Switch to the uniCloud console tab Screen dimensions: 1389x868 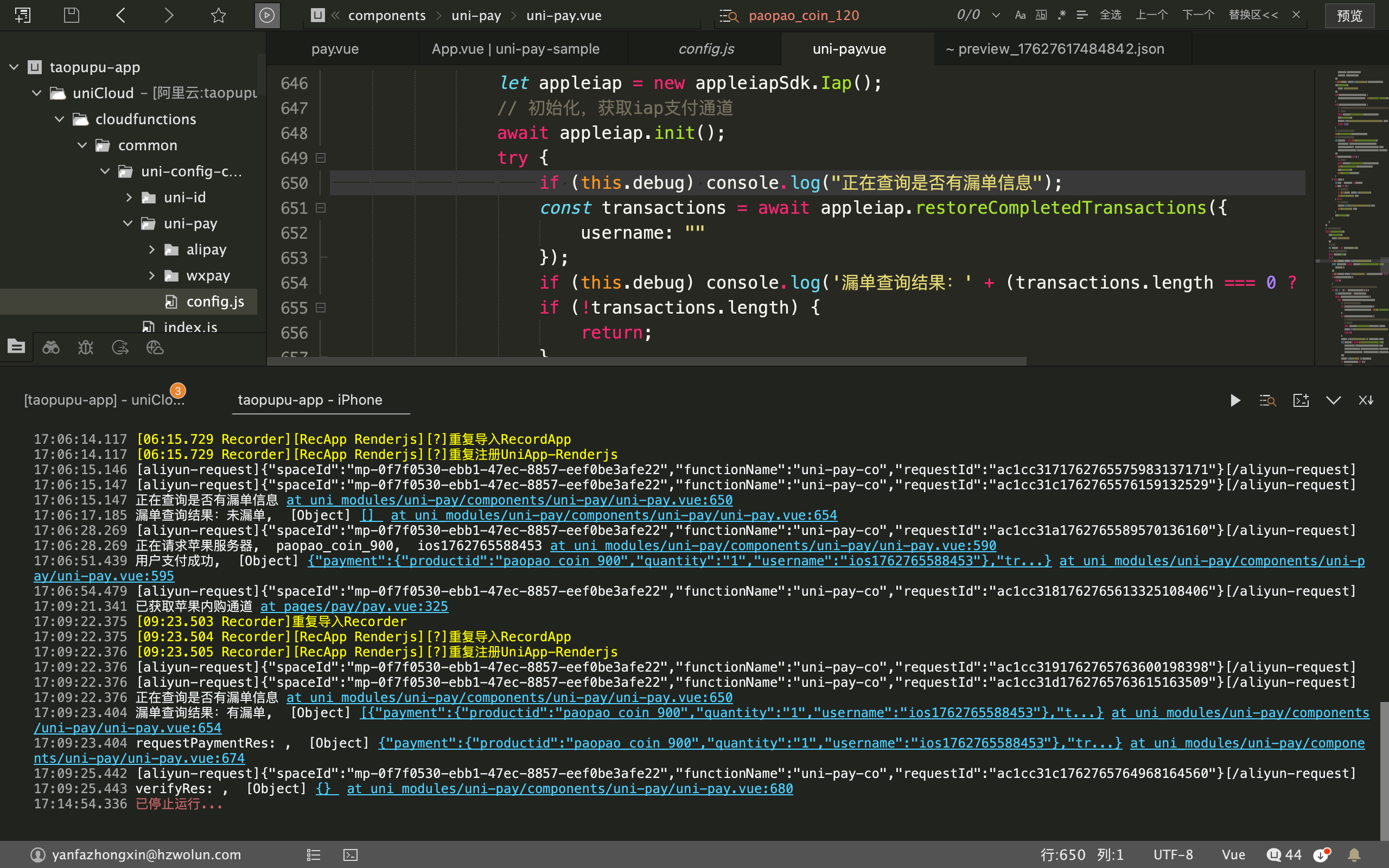[104, 400]
